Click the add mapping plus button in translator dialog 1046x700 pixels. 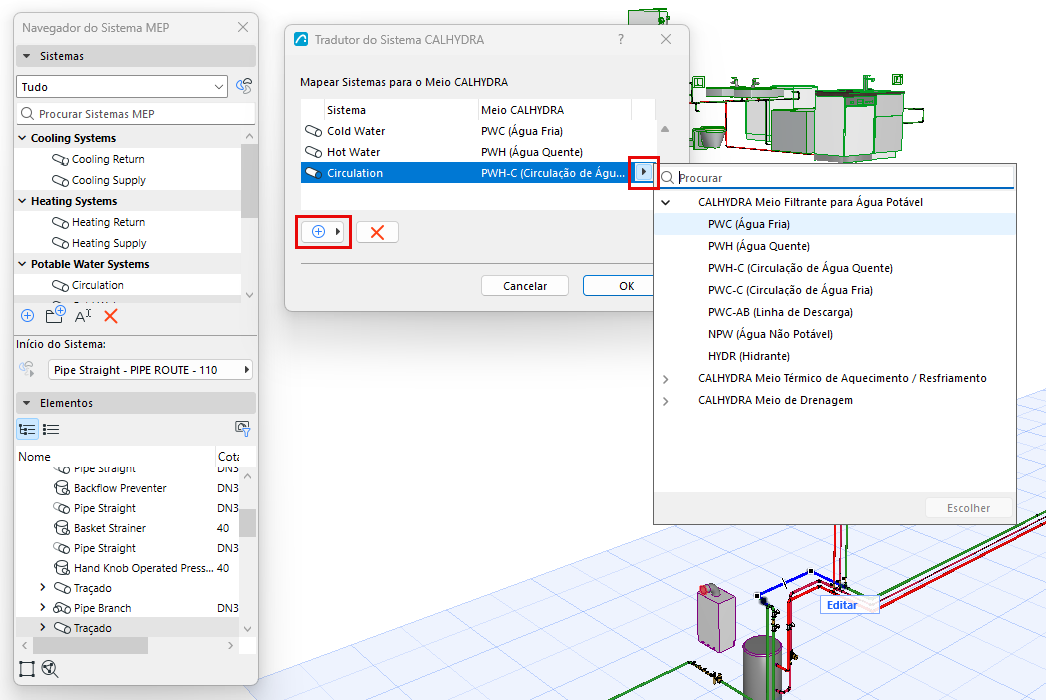(323, 232)
